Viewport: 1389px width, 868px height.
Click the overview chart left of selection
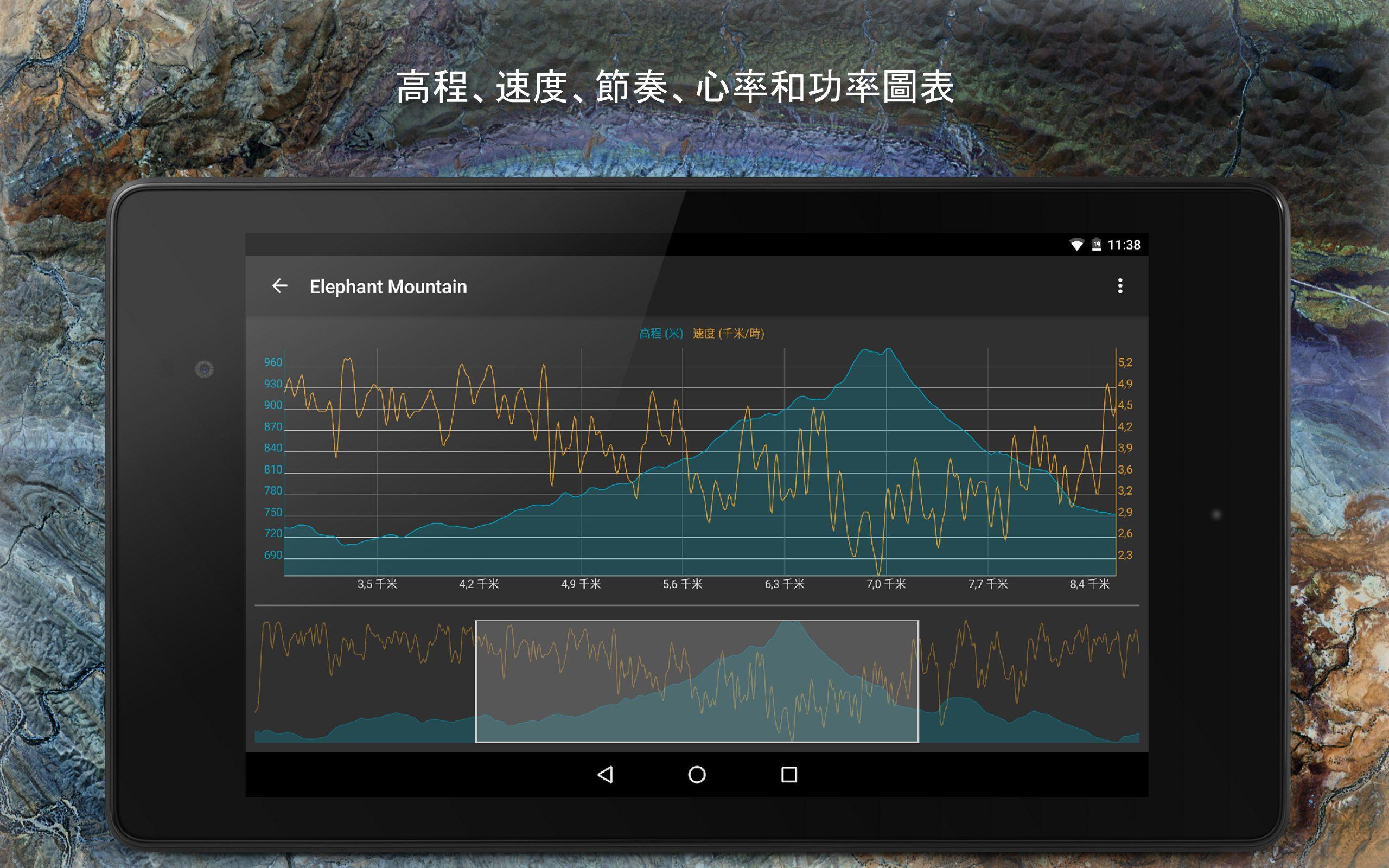365,681
